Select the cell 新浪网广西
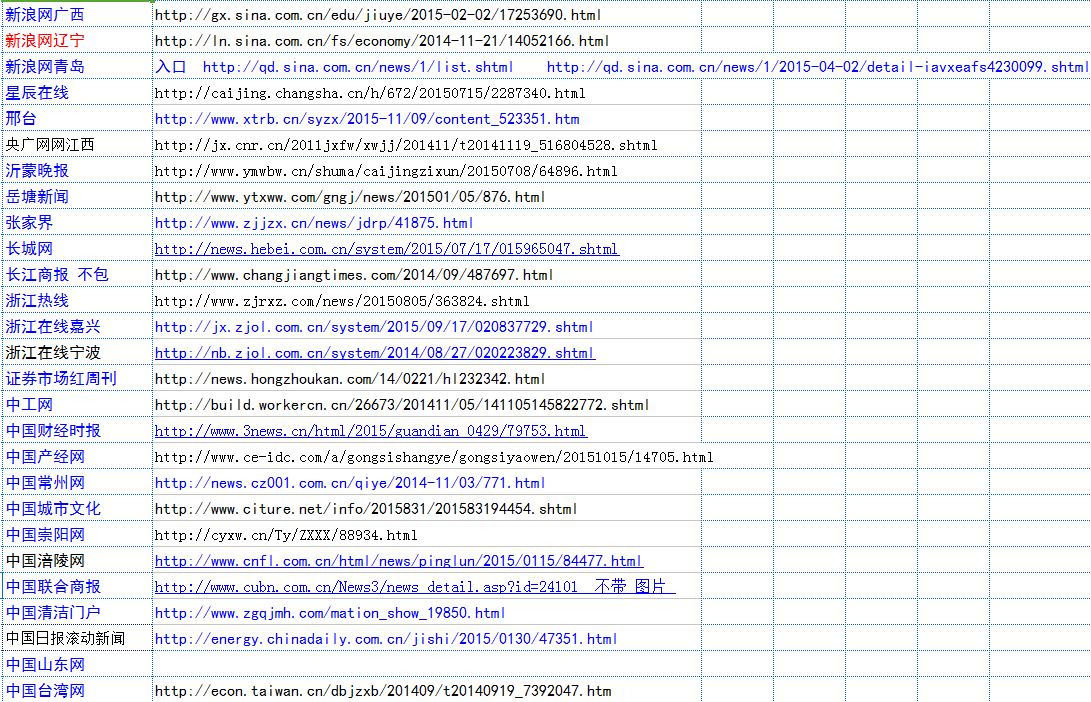1091x702 pixels. pos(77,14)
